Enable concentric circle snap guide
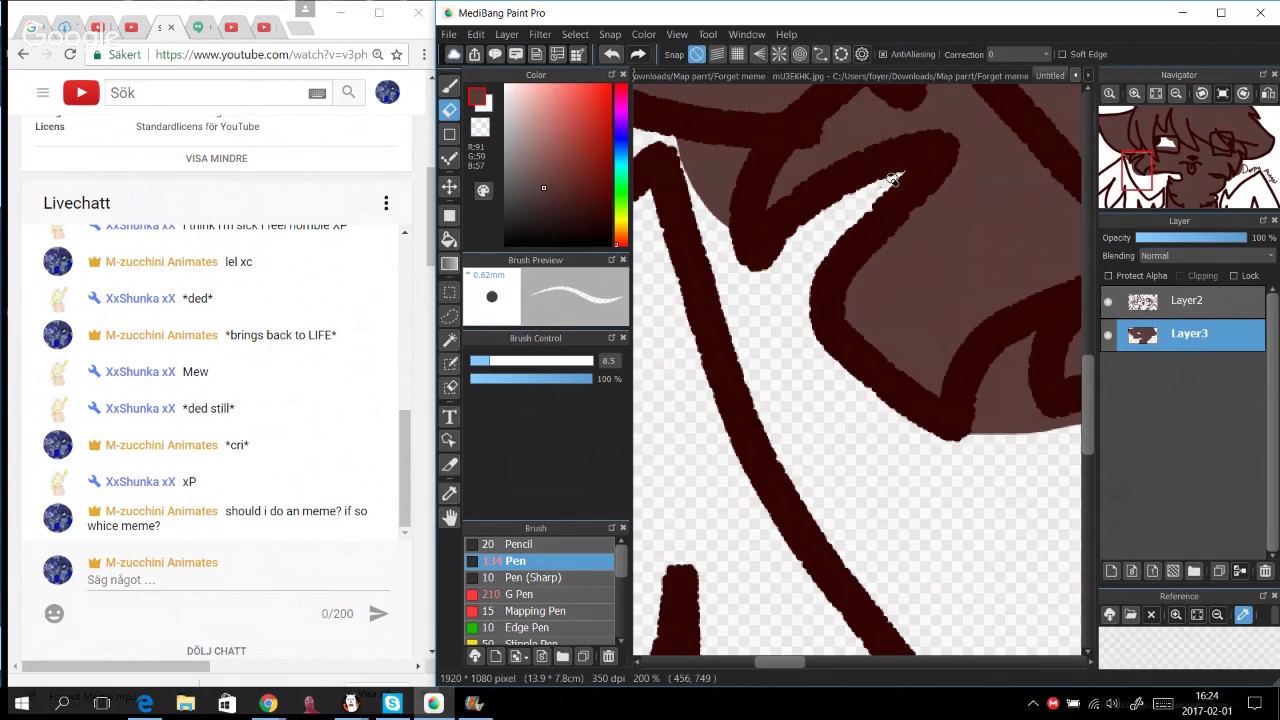Screen dimensions: 1280x720 (800, 54)
